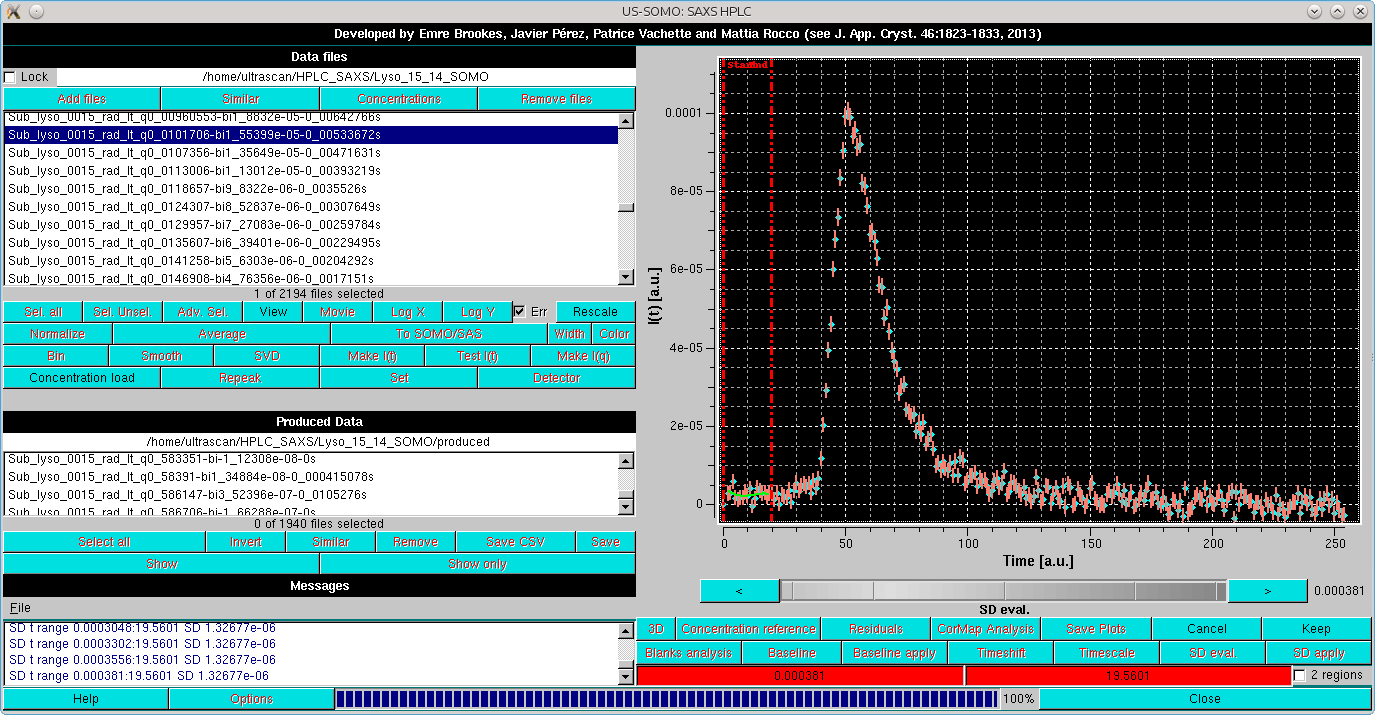Click the Movie button
This screenshot has width=1375, height=715.
click(x=338, y=312)
